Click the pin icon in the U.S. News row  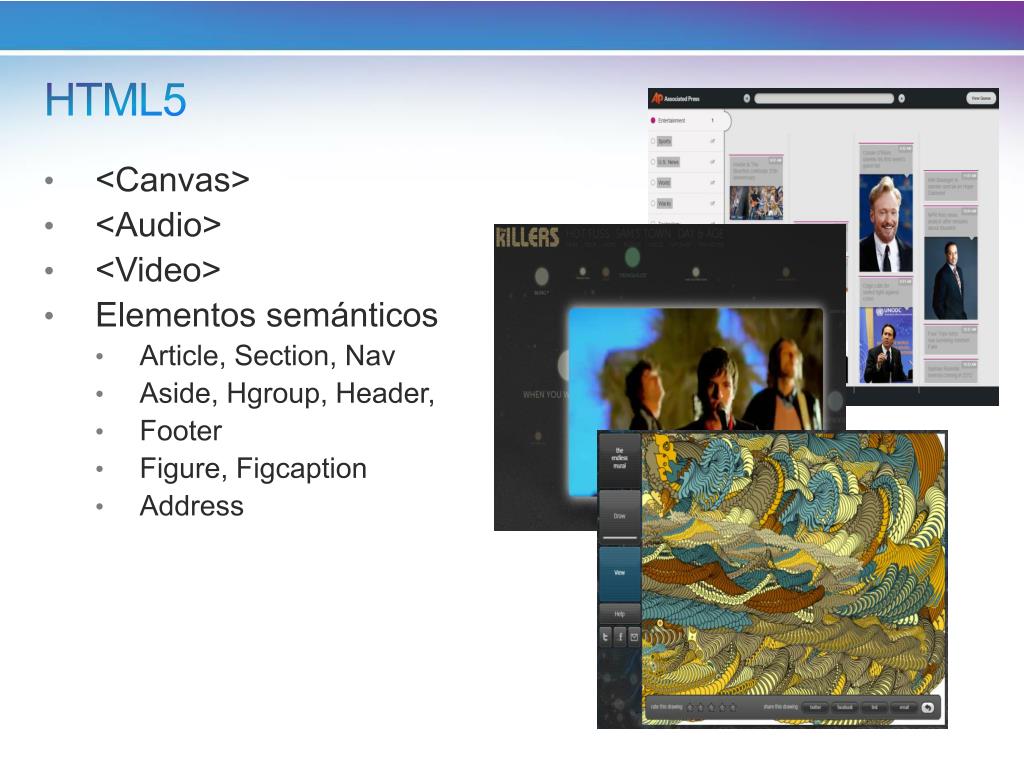712,161
